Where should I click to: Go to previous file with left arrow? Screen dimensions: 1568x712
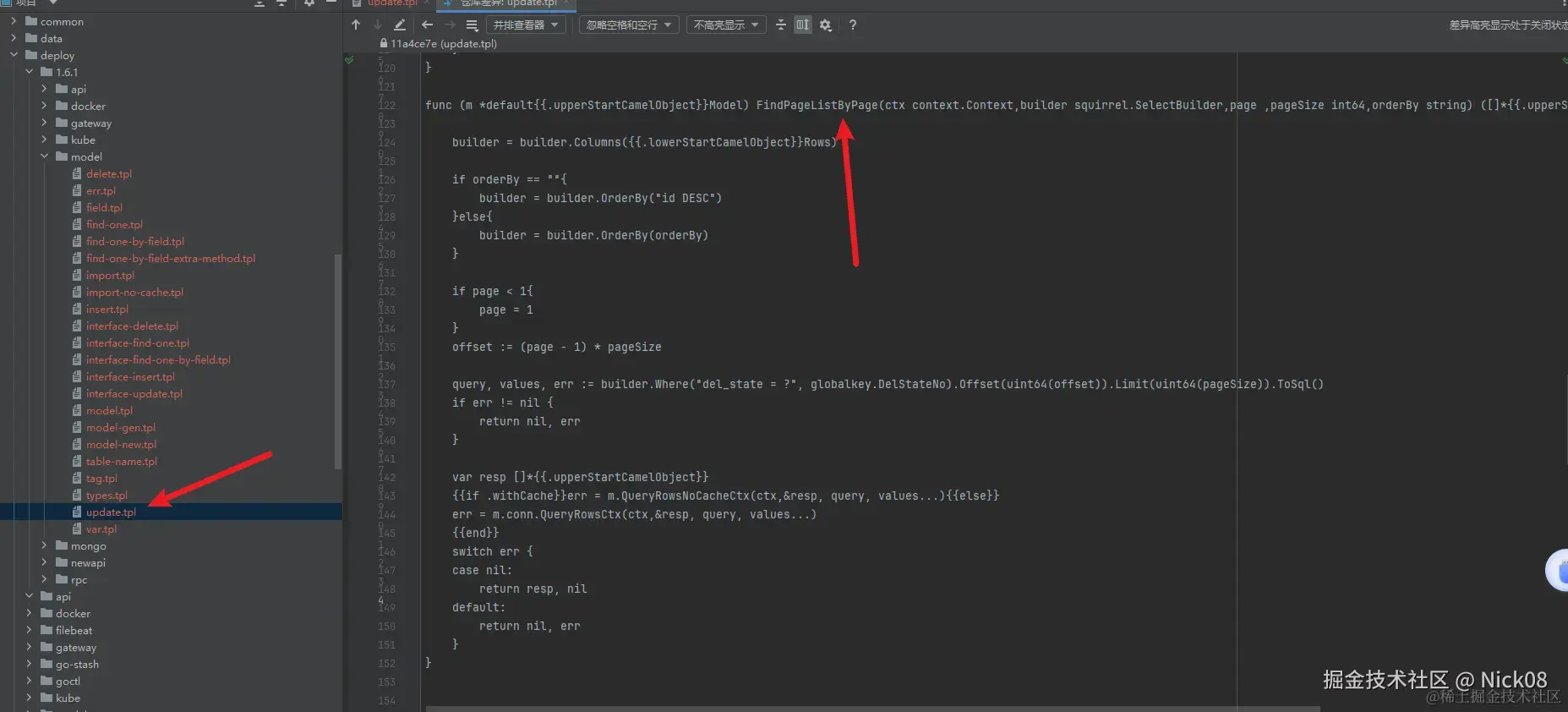pyautogui.click(x=428, y=25)
